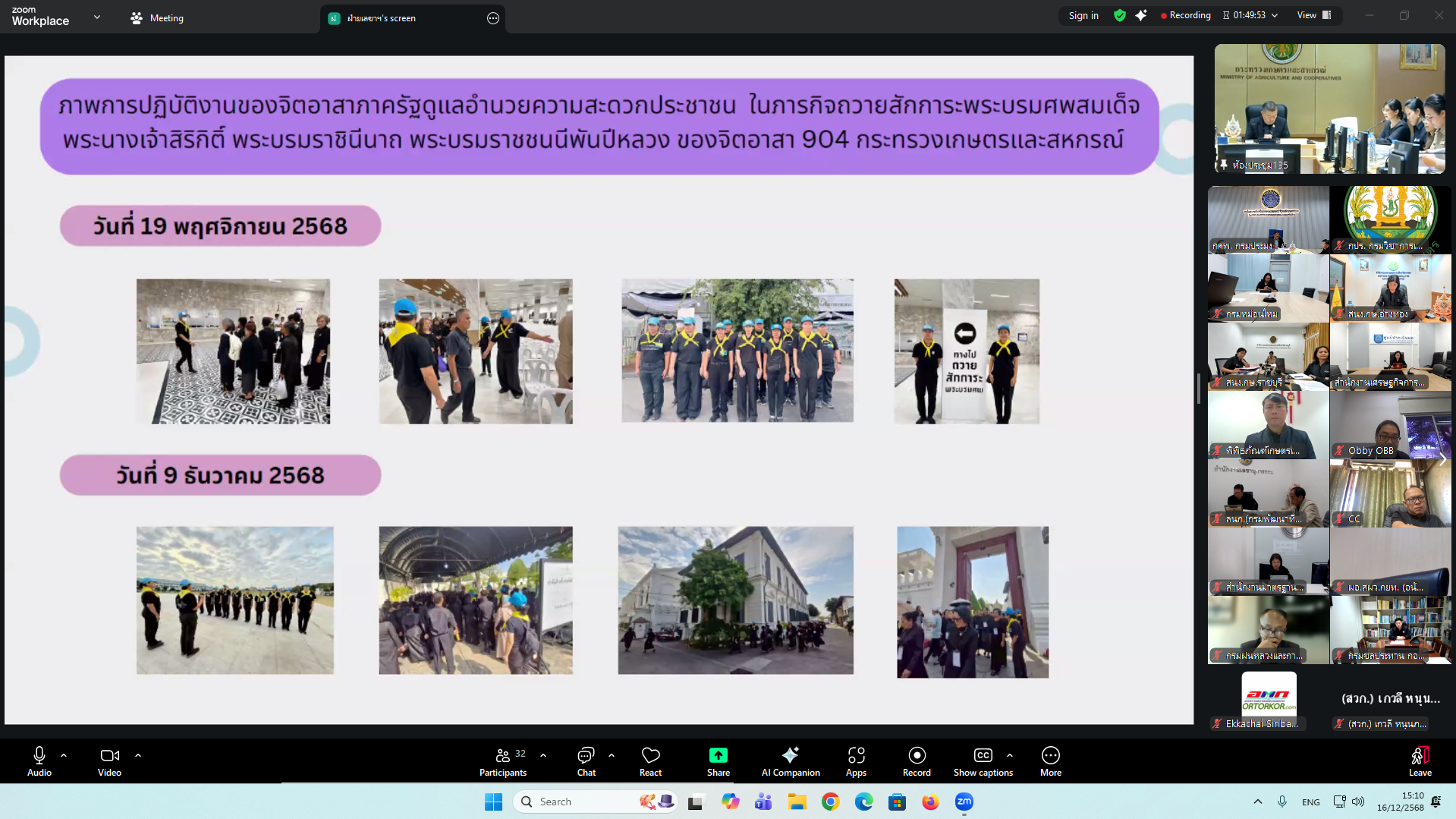The height and width of the screenshot is (819, 1456).
Task: Expand video settings arrow
Action: click(x=138, y=755)
